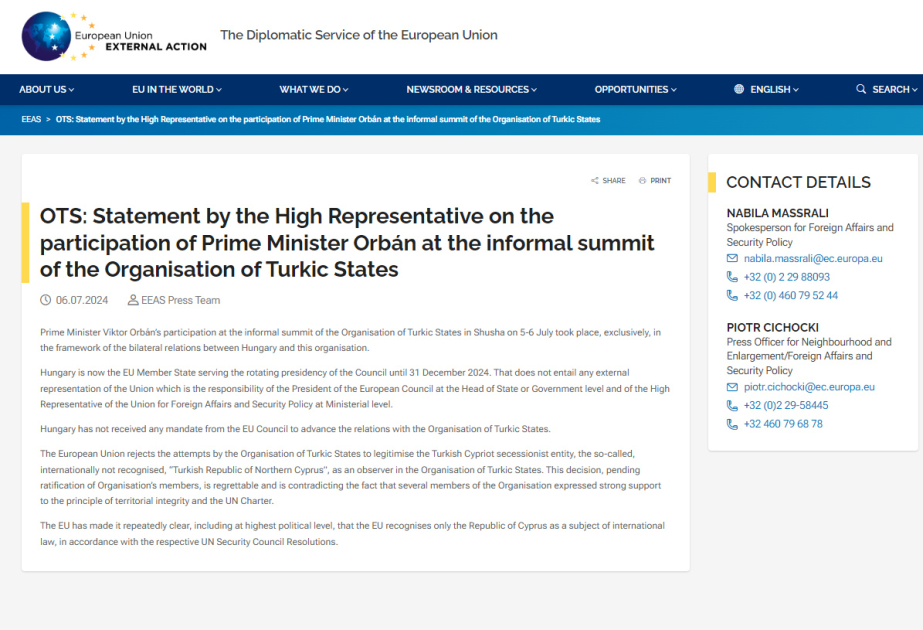Open the Newsroom & Resources menu

pos(472,89)
